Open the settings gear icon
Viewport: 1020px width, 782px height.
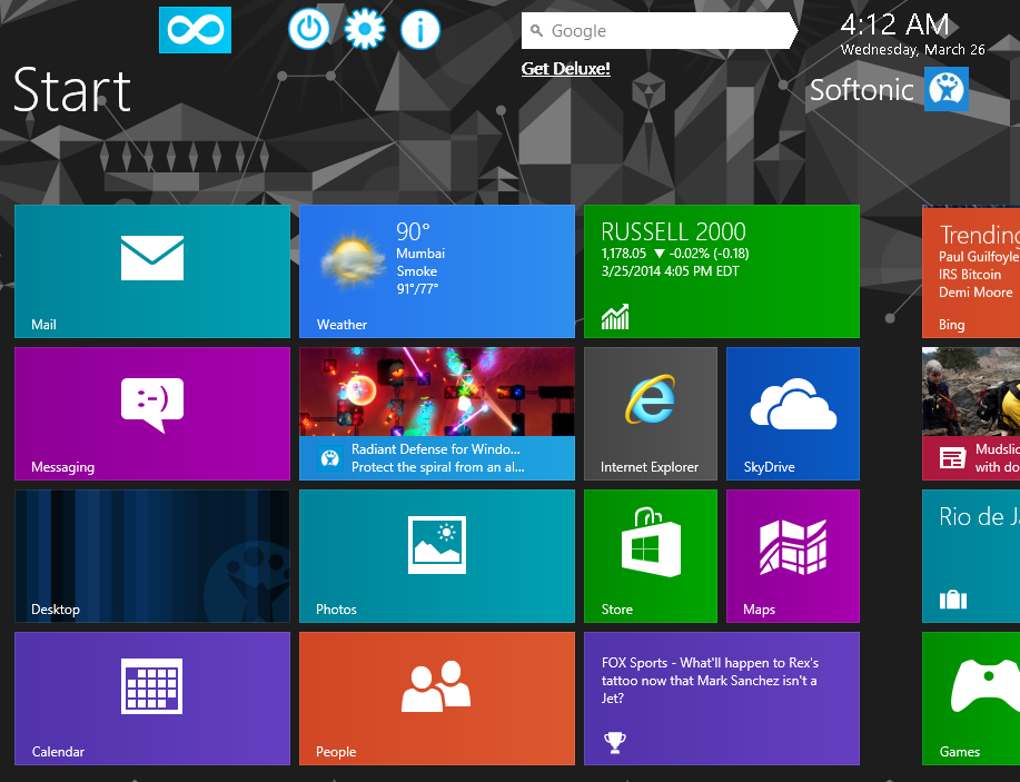point(364,29)
